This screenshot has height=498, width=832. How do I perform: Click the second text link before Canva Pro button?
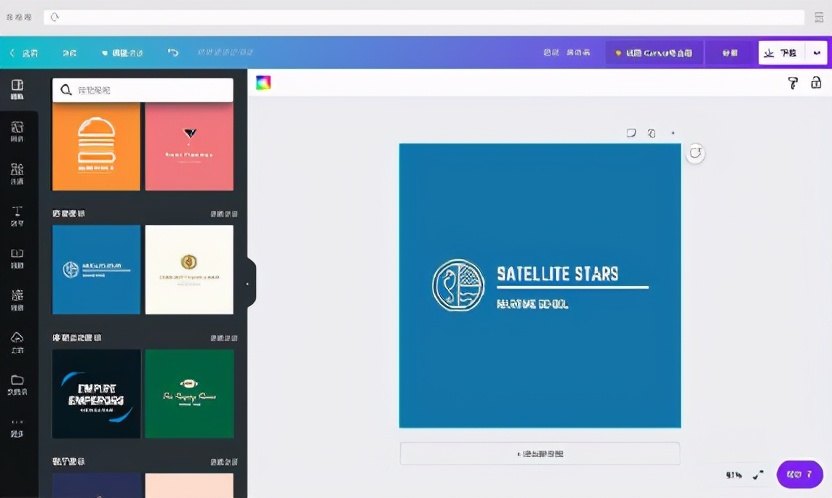pyautogui.click(x=578, y=53)
